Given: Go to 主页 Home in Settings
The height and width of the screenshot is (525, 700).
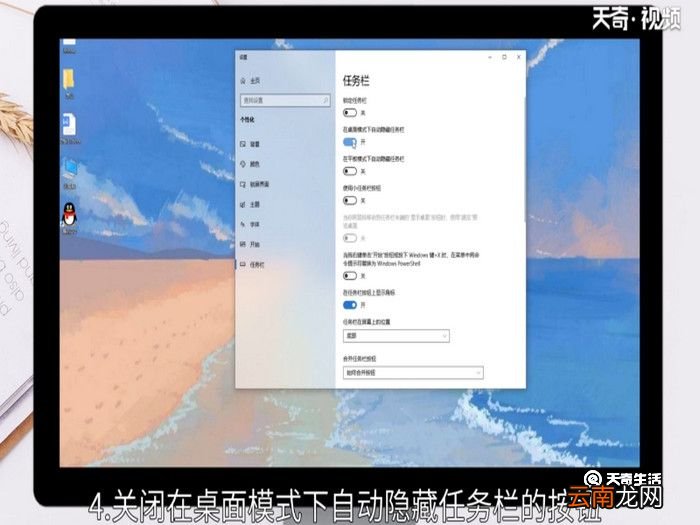Looking at the screenshot, I should 255,81.
